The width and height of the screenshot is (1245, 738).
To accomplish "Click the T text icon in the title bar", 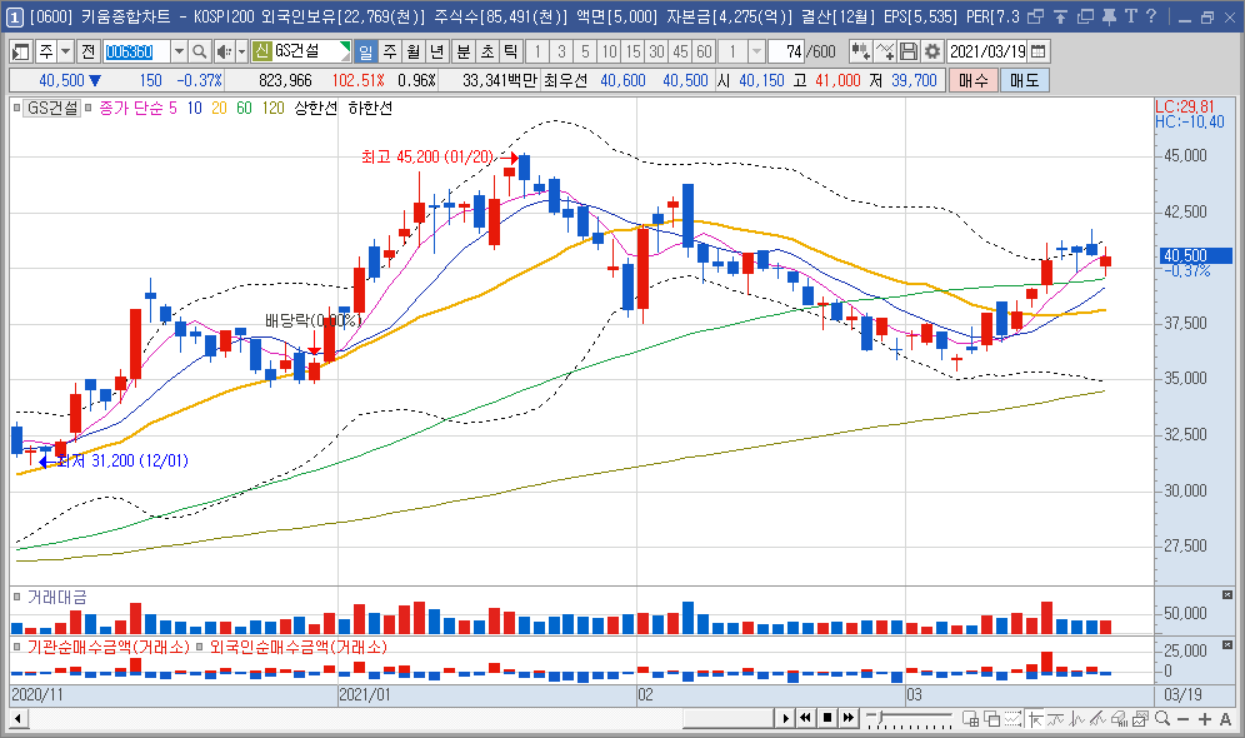I will coord(1130,17).
